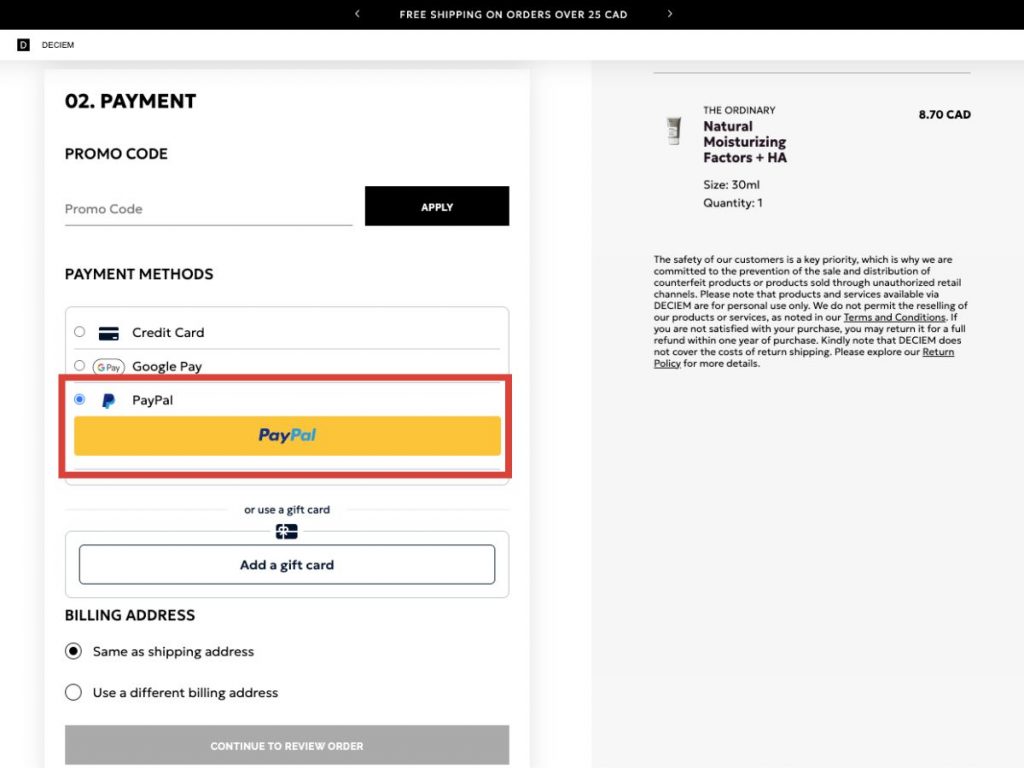Click the DECIEM logo icon

coord(23,45)
